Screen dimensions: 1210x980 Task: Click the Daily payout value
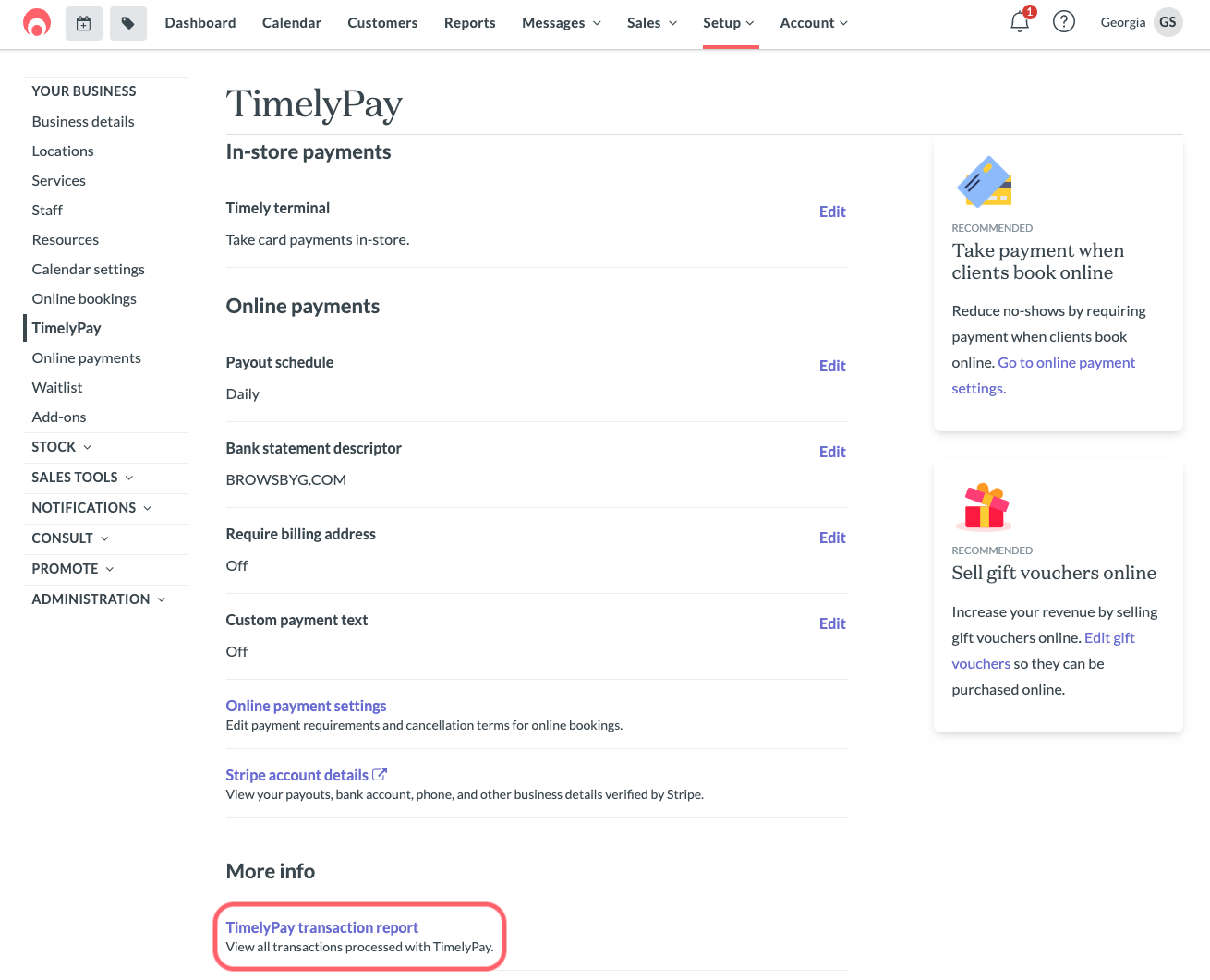[x=243, y=394]
